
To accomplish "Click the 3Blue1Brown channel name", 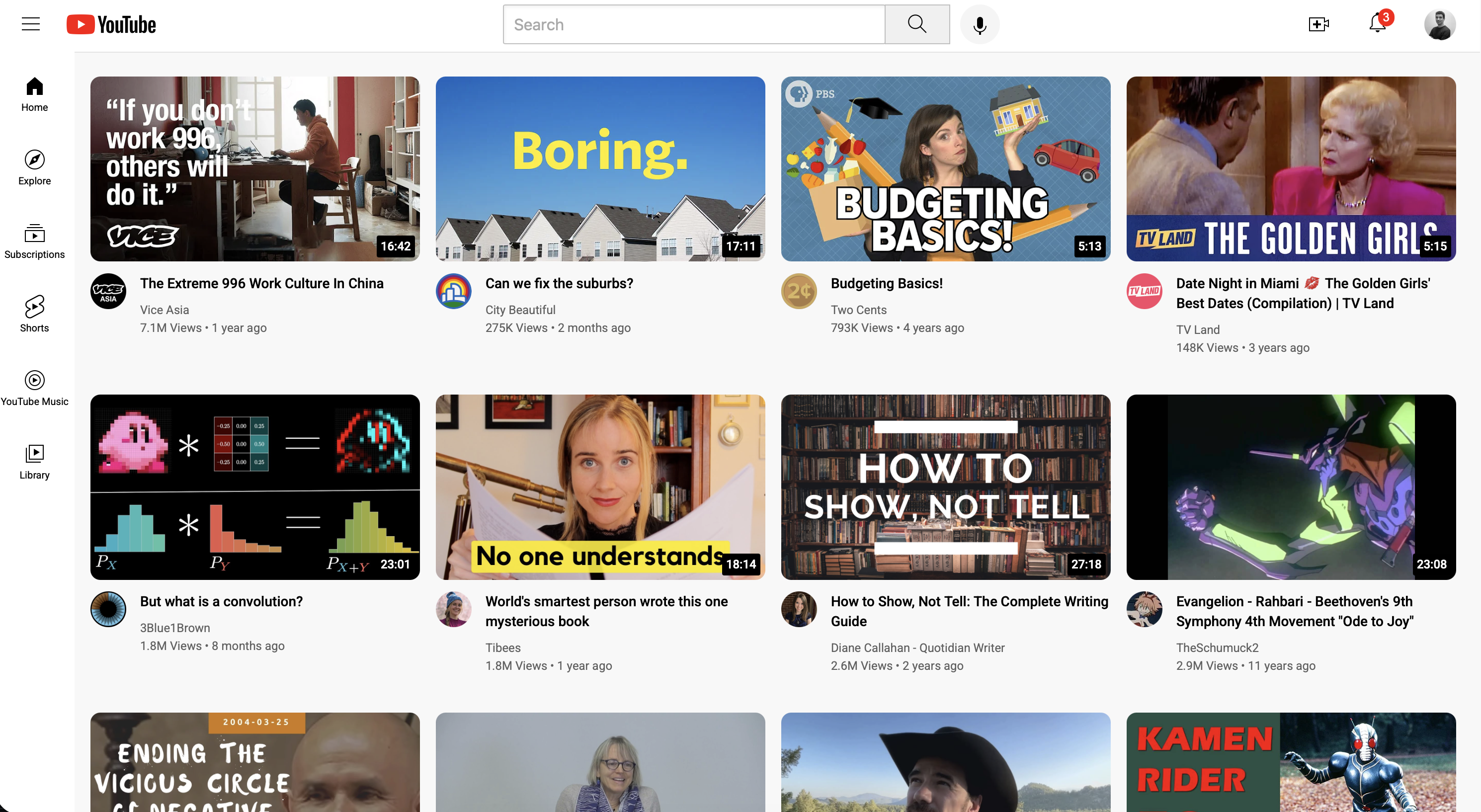I will (x=175, y=628).
